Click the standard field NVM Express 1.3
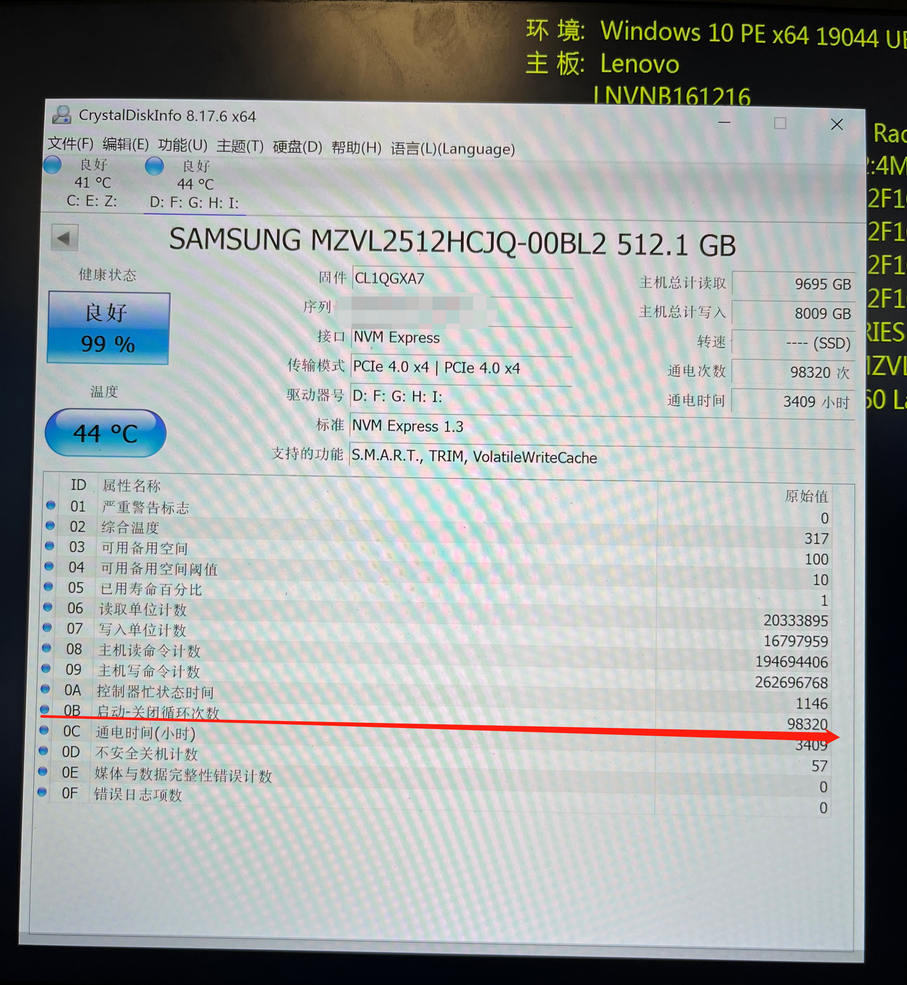Viewport: 907px width, 985px height. [x=601, y=426]
